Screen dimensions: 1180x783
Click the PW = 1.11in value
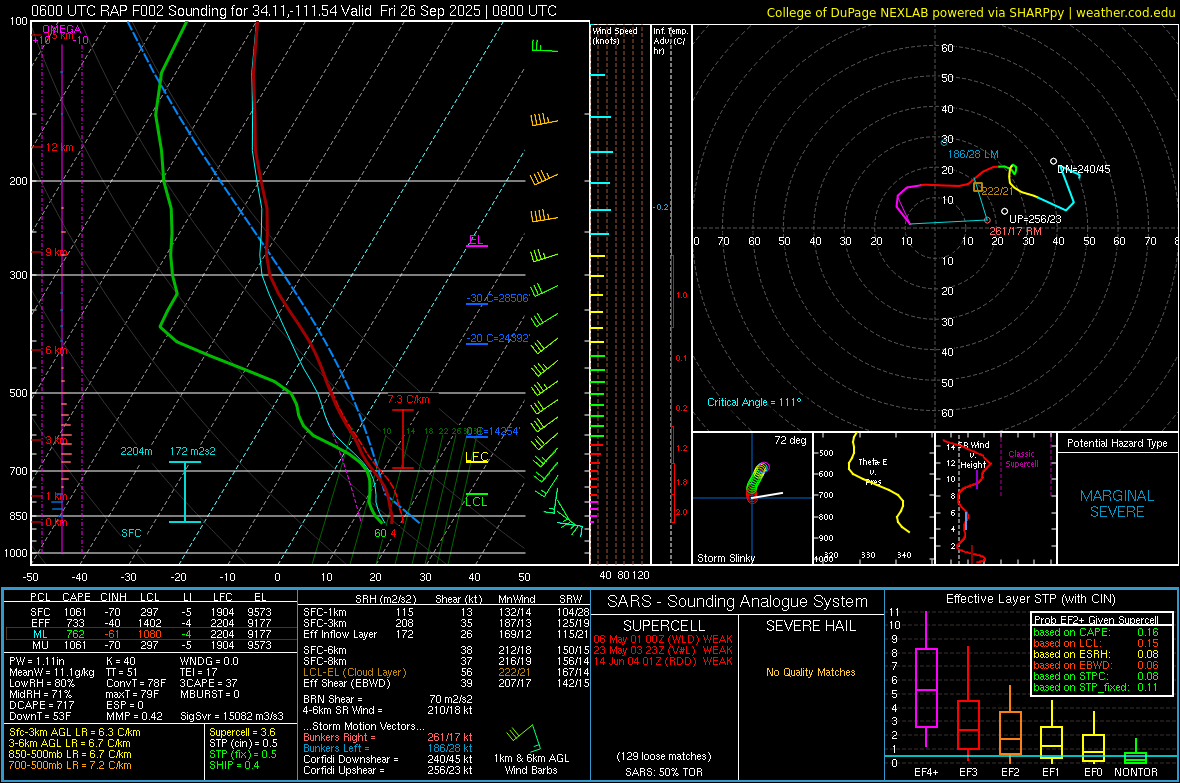37,661
